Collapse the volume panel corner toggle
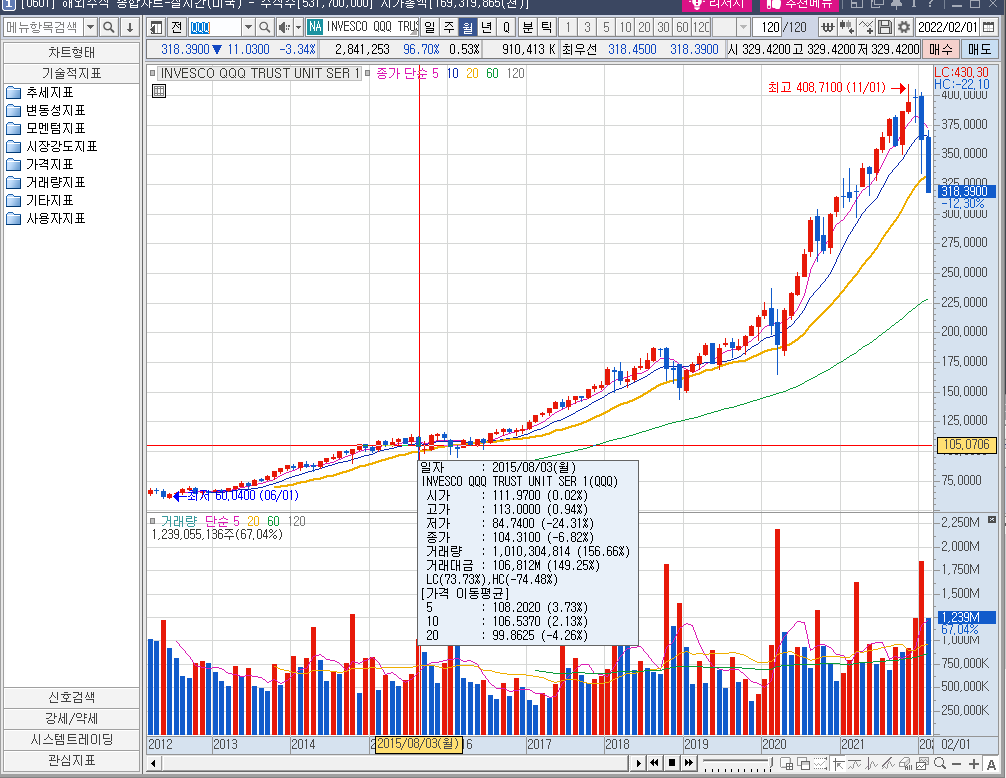Image resolution: width=1006 pixels, height=778 pixels. [x=991, y=519]
